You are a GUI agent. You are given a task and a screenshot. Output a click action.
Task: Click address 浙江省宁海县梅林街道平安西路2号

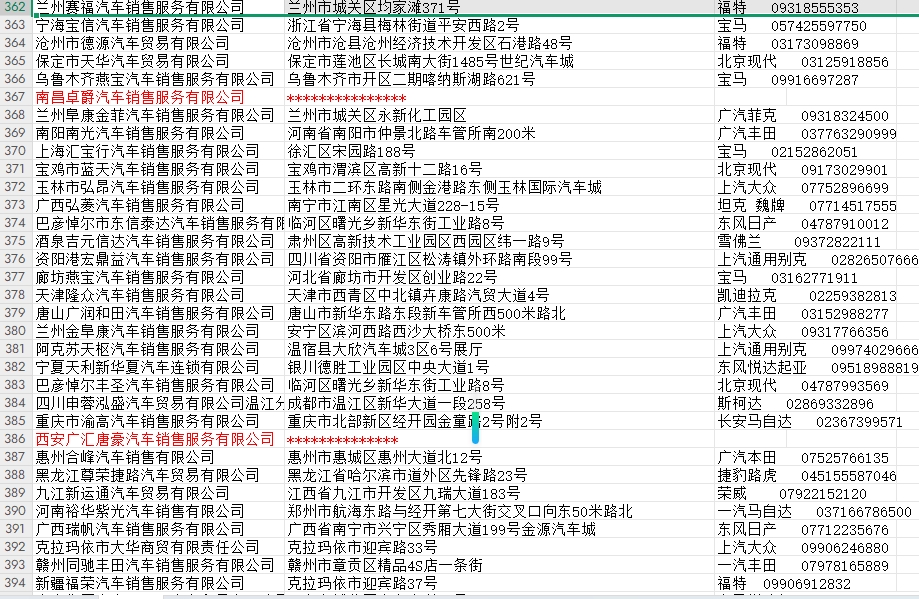(403, 26)
